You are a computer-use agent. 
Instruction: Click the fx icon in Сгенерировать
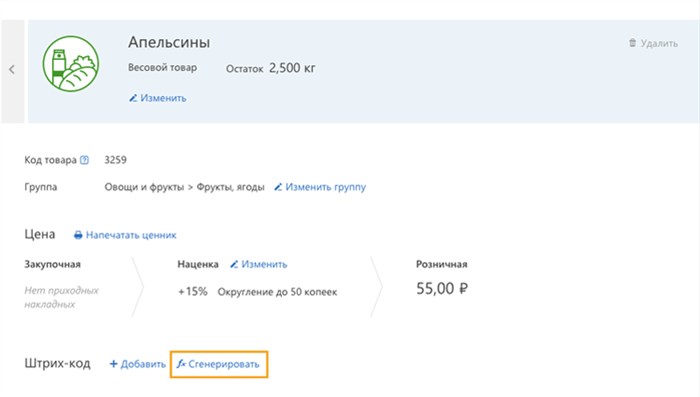[181, 364]
